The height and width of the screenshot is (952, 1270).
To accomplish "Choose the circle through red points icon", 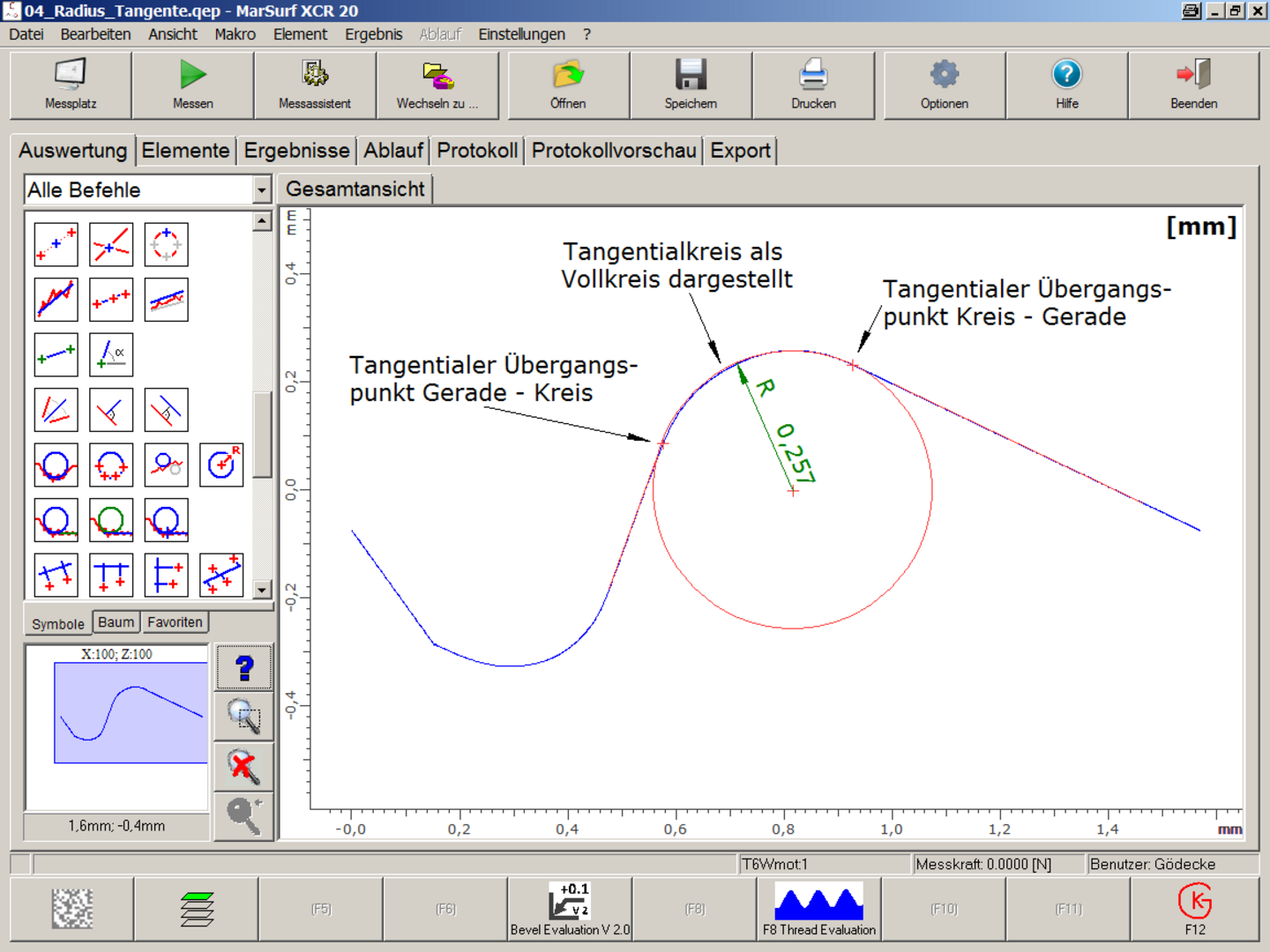I will (x=111, y=465).
